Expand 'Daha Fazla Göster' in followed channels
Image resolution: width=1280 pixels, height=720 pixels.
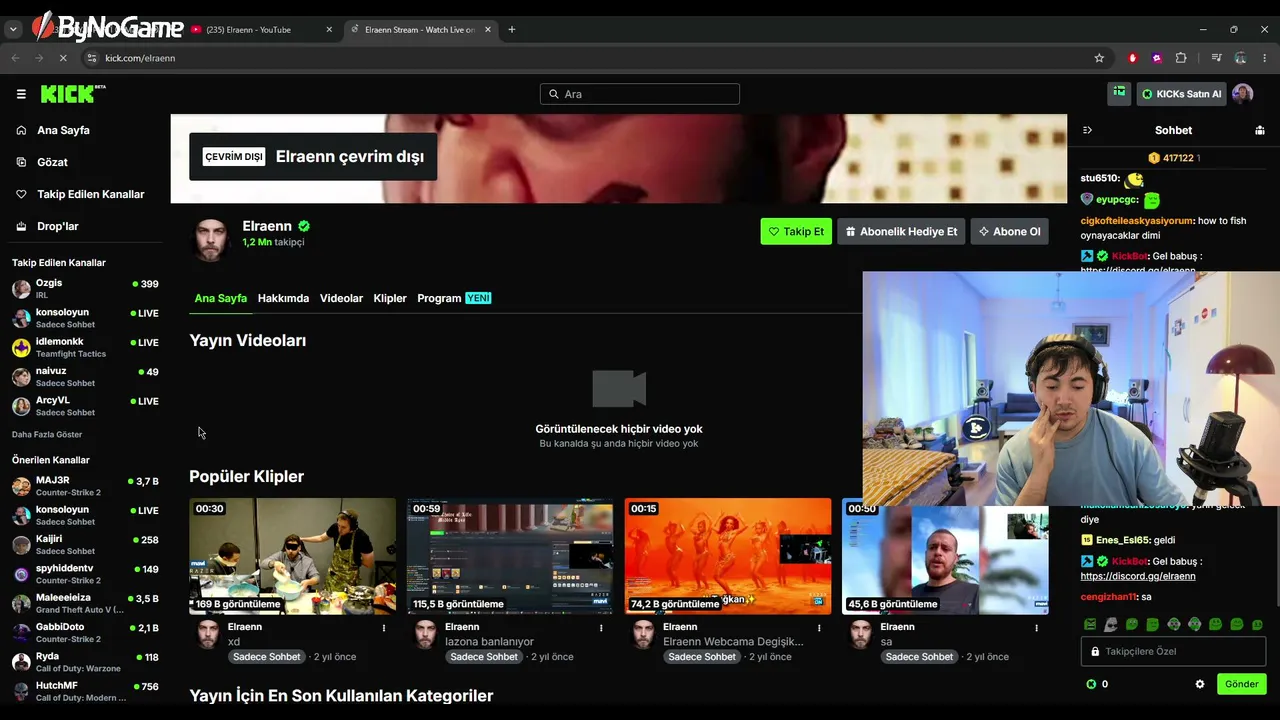click(x=47, y=434)
